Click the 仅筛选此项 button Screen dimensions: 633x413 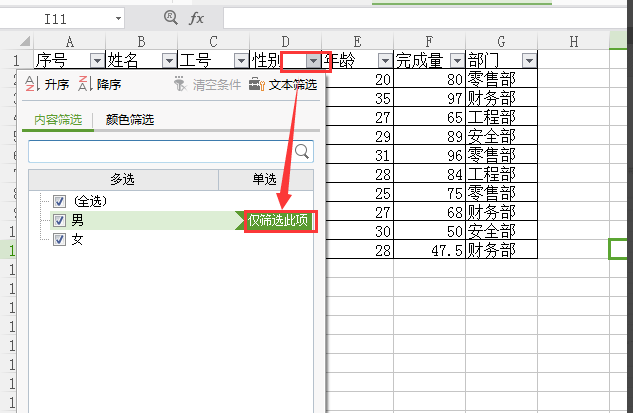(280, 220)
